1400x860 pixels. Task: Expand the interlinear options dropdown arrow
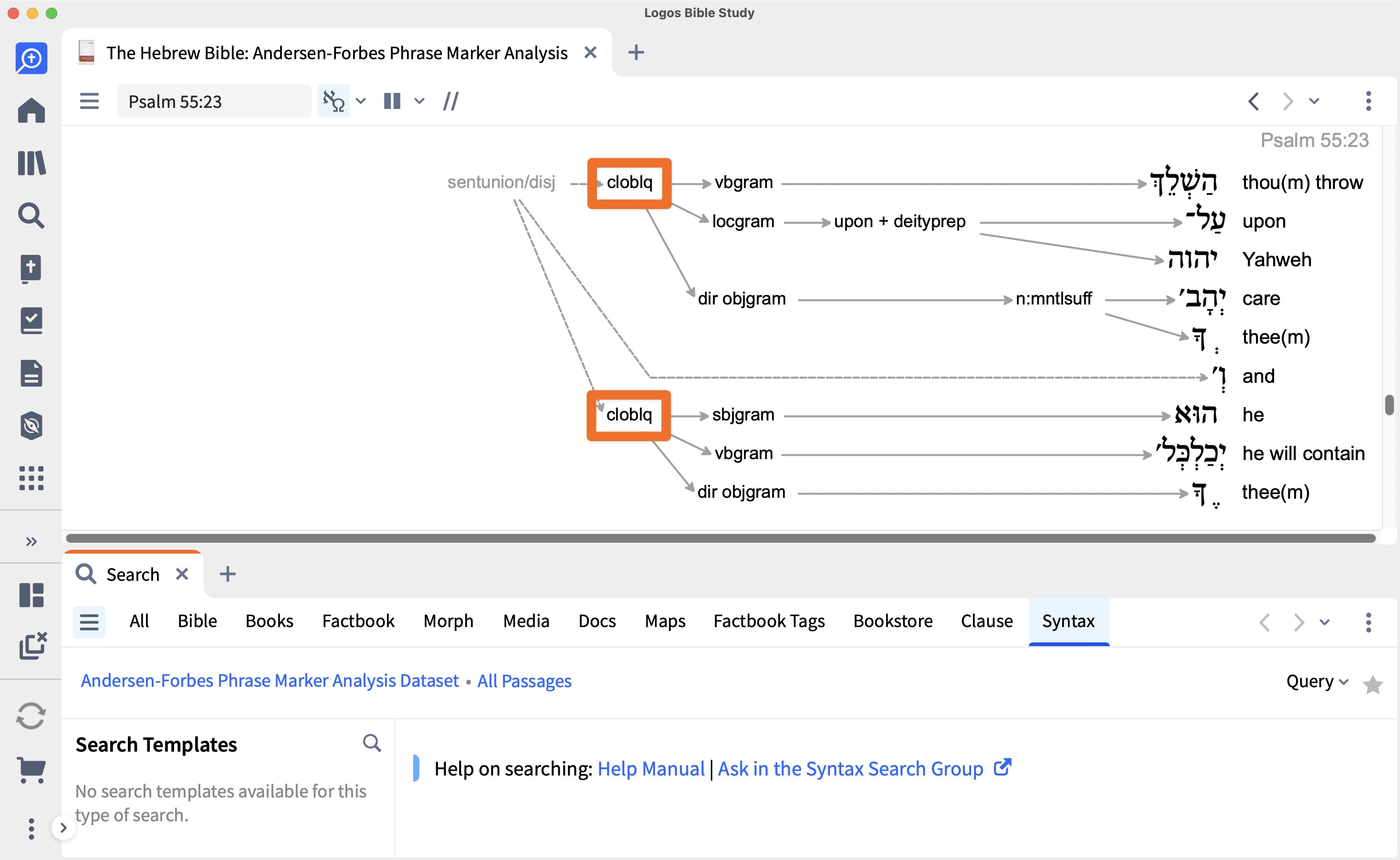[361, 101]
